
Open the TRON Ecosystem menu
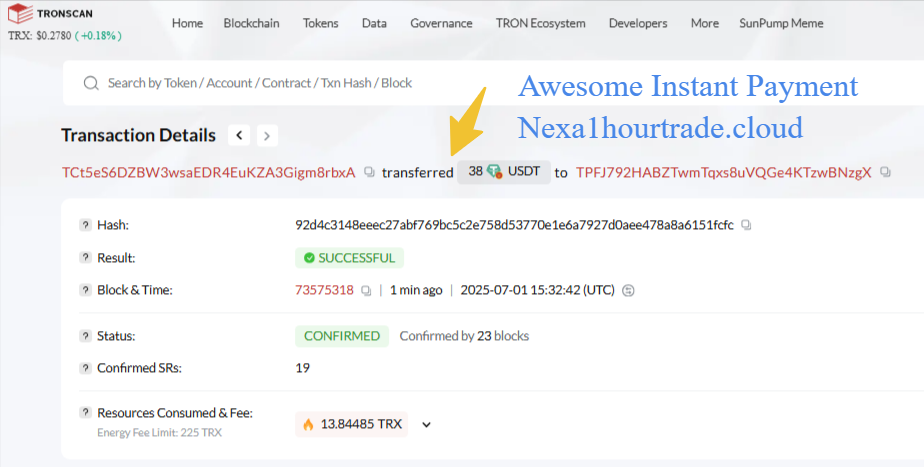pyautogui.click(x=540, y=23)
